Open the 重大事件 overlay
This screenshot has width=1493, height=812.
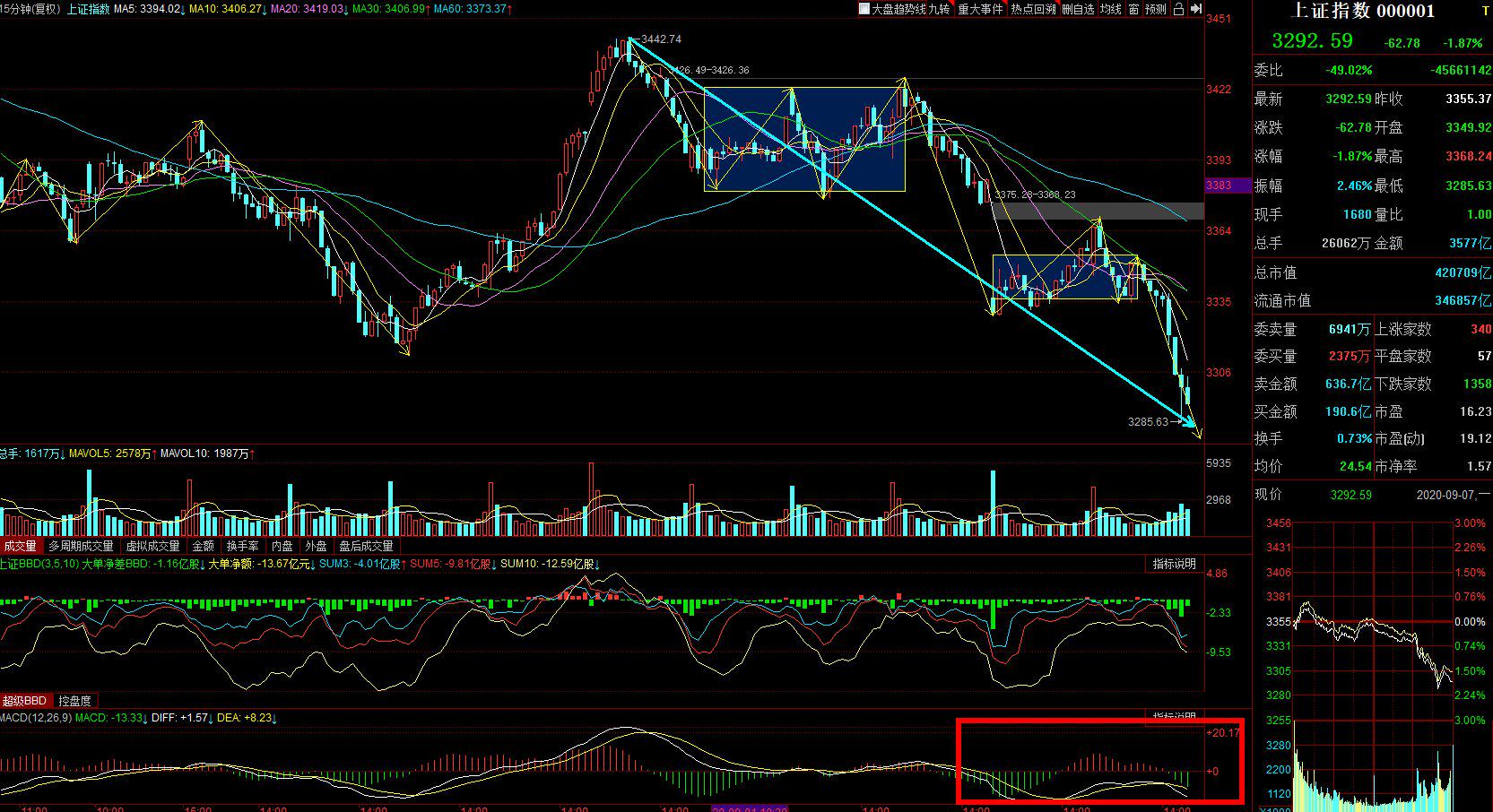(x=980, y=9)
